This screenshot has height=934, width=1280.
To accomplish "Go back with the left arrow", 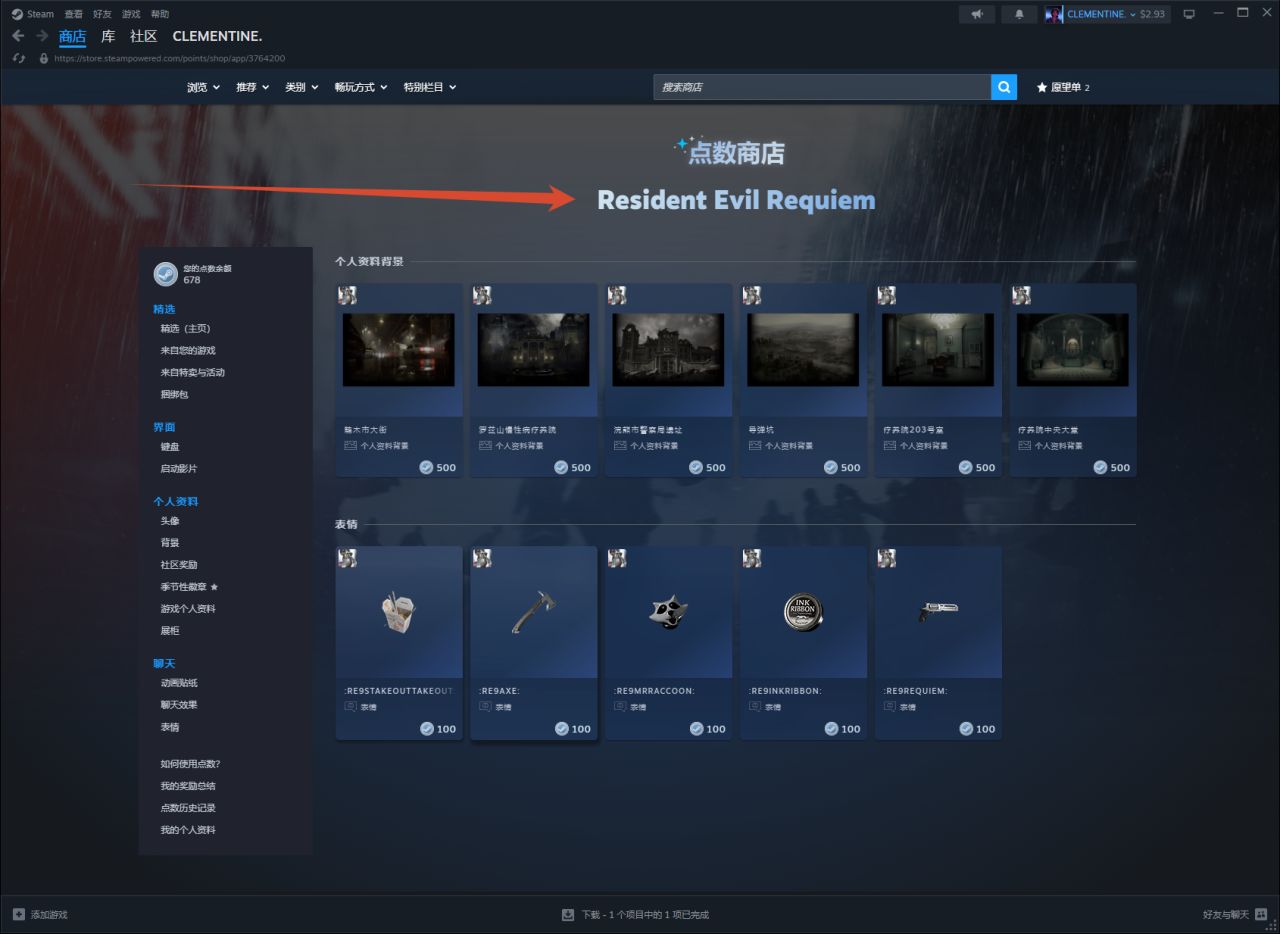I will [18, 36].
